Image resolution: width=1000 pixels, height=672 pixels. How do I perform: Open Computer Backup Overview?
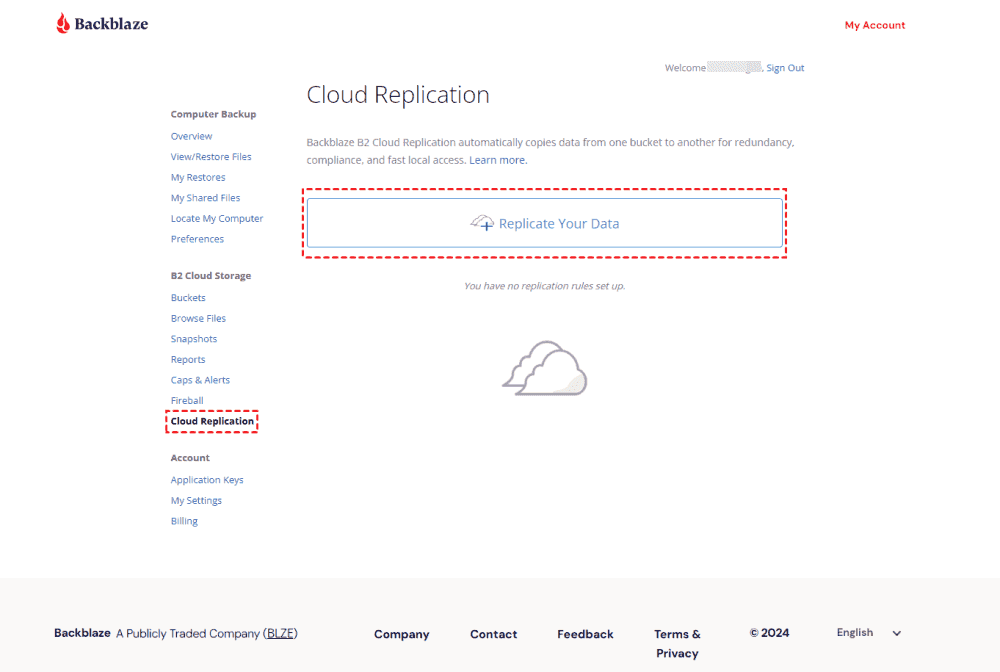point(191,136)
